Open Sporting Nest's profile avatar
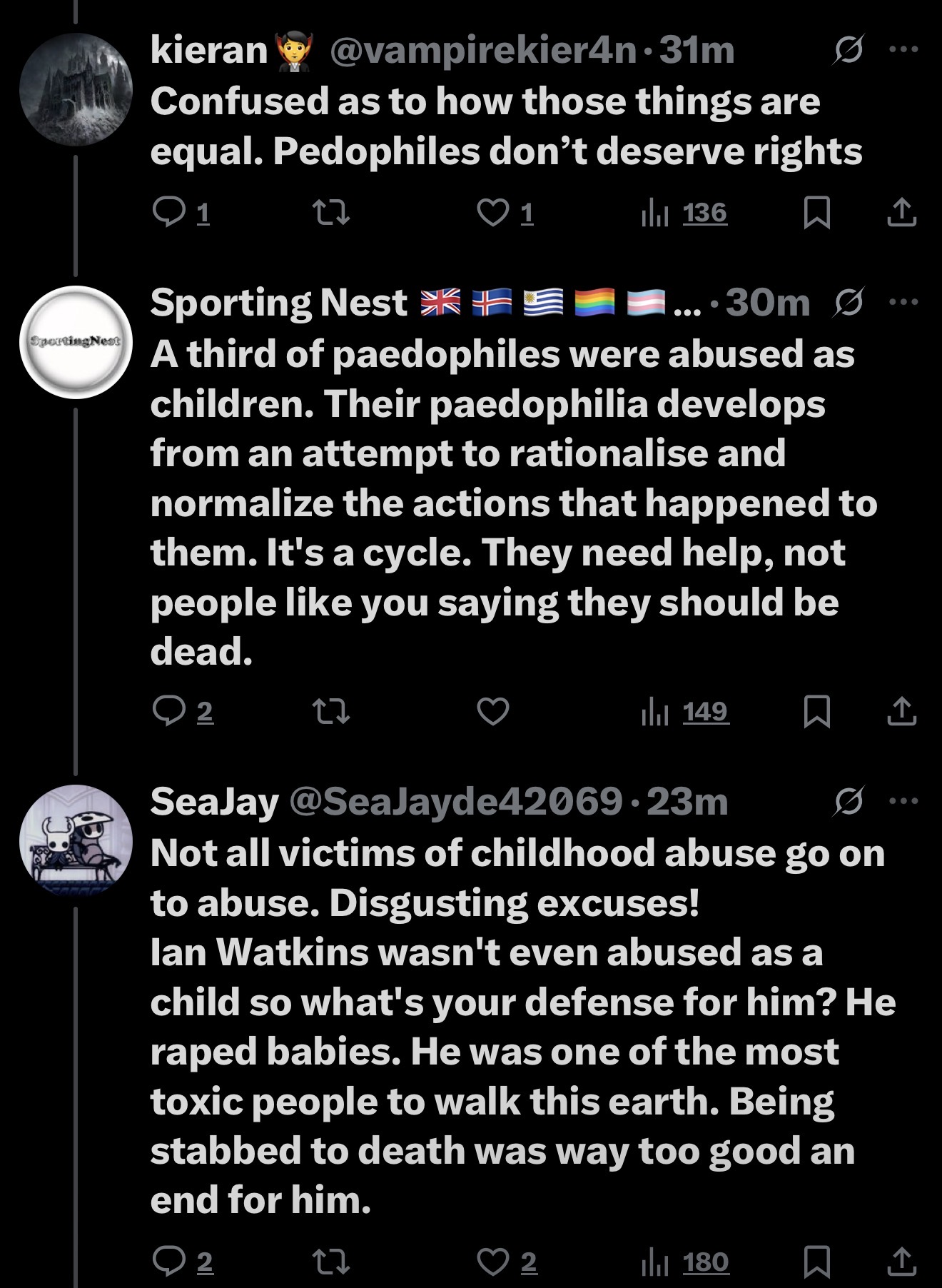Image resolution: width=942 pixels, height=1288 pixels. (x=76, y=342)
